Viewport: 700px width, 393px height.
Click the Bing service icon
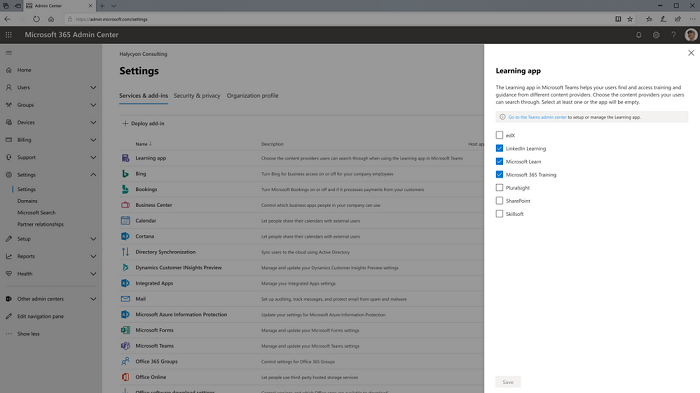click(x=125, y=174)
